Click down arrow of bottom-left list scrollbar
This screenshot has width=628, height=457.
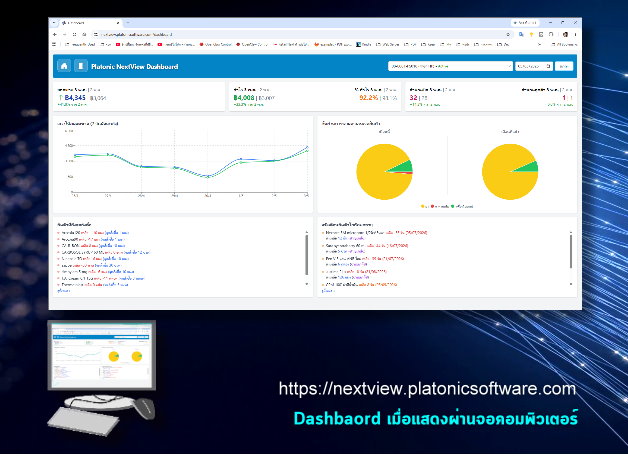pyautogui.click(x=307, y=284)
